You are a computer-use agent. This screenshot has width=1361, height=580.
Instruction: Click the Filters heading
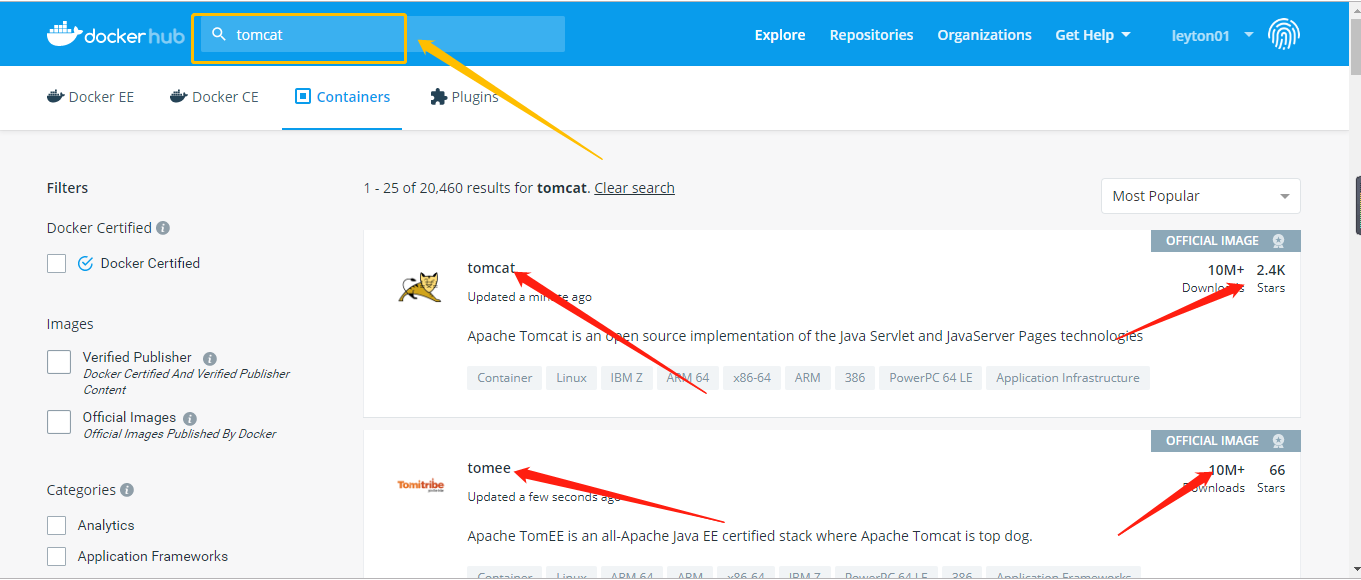click(67, 188)
